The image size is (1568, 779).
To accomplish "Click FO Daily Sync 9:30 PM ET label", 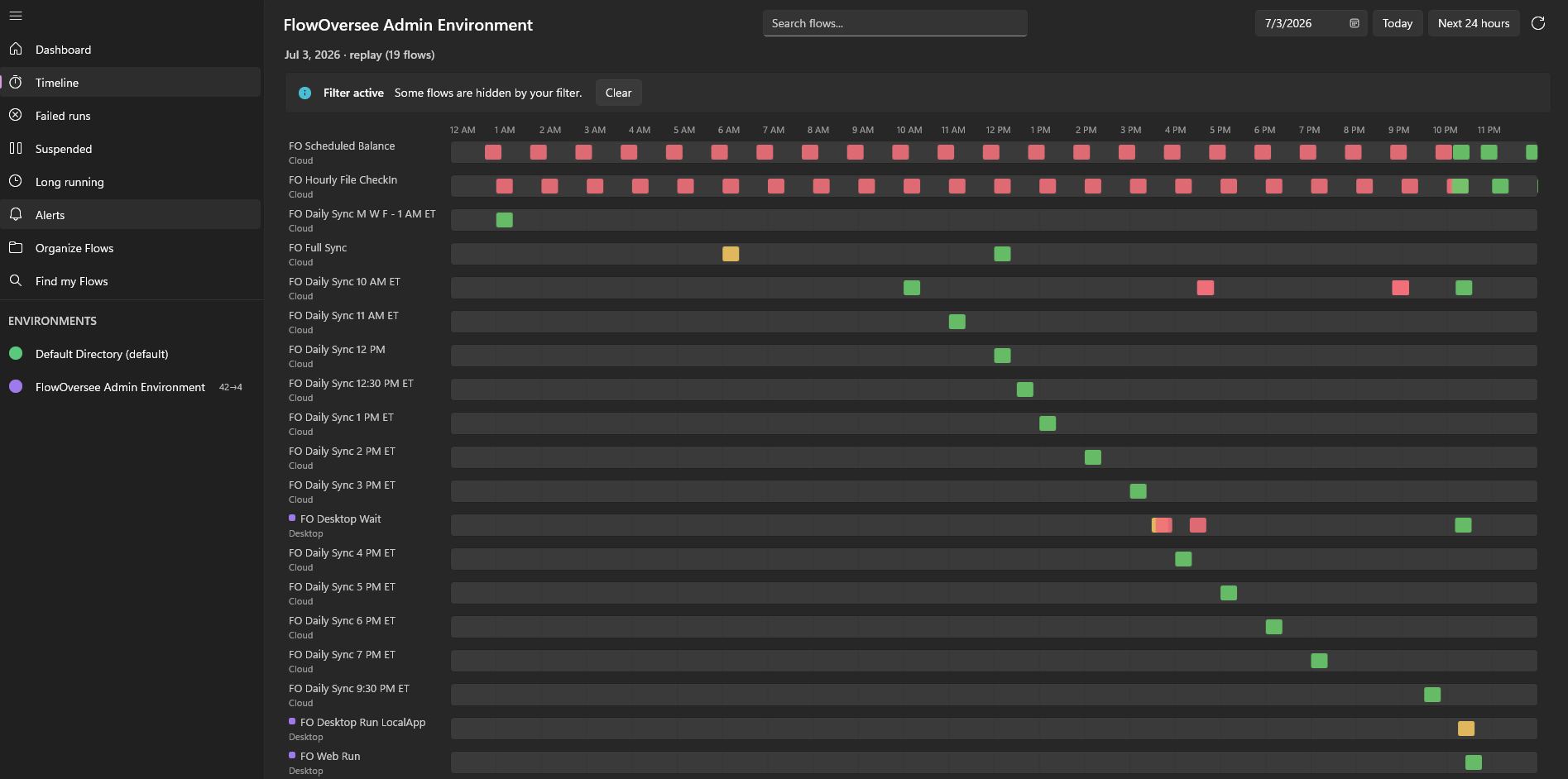I will 349,688.
